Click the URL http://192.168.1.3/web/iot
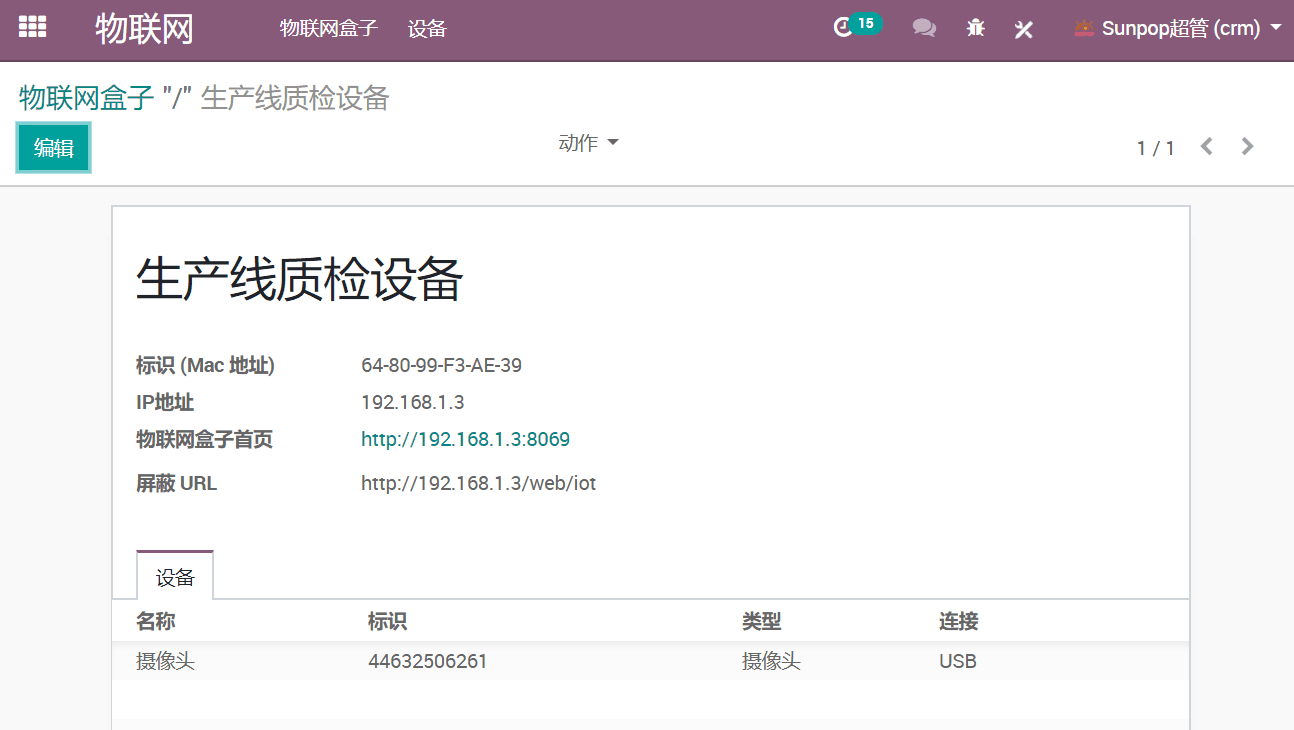Viewport: 1294px width, 730px height. pyautogui.click(x=478, y=484)
